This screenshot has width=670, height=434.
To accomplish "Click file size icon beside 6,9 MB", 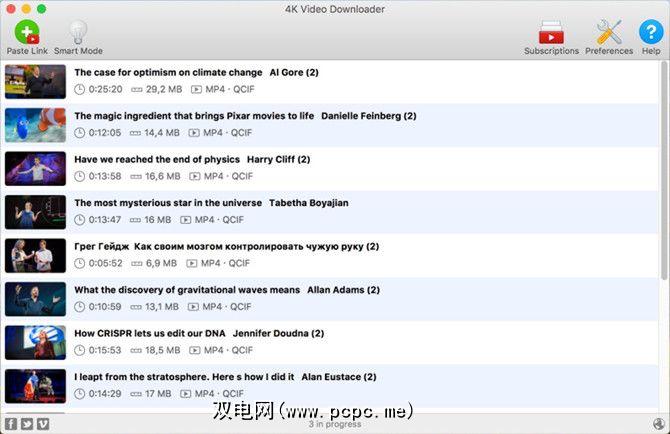I will (137, 264).
